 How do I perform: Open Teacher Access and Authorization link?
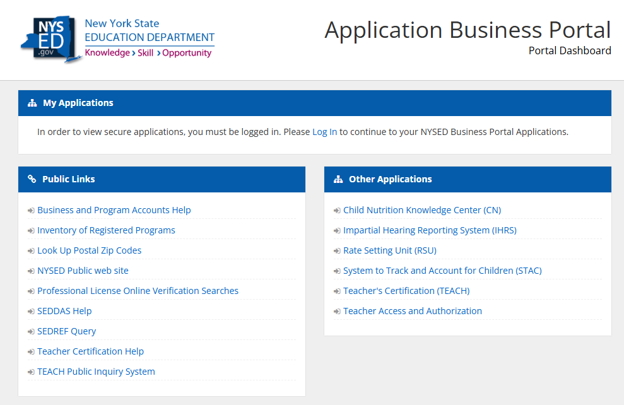(412, 311)
